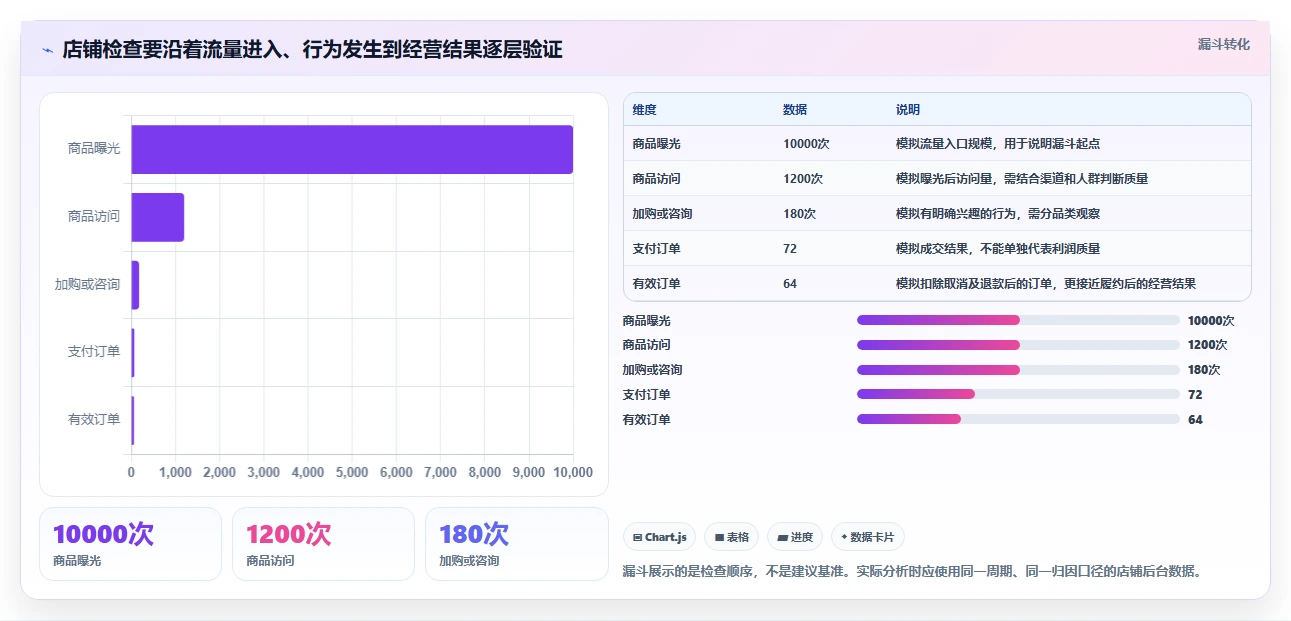Click the 店铺检查要沿着流量进入 page title
Viewport: 1291px width, 621px height.
click(312, 49)
